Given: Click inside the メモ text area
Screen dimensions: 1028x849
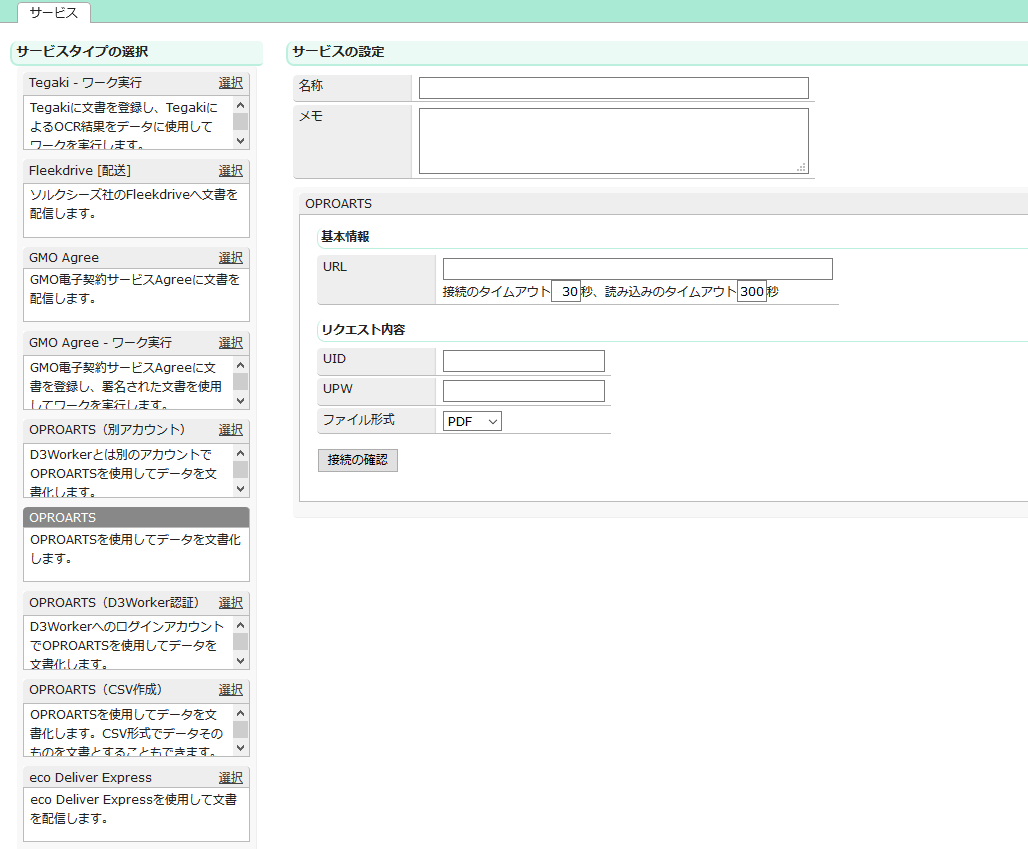Looking at the screenshot, I should [x=613, y=141].
